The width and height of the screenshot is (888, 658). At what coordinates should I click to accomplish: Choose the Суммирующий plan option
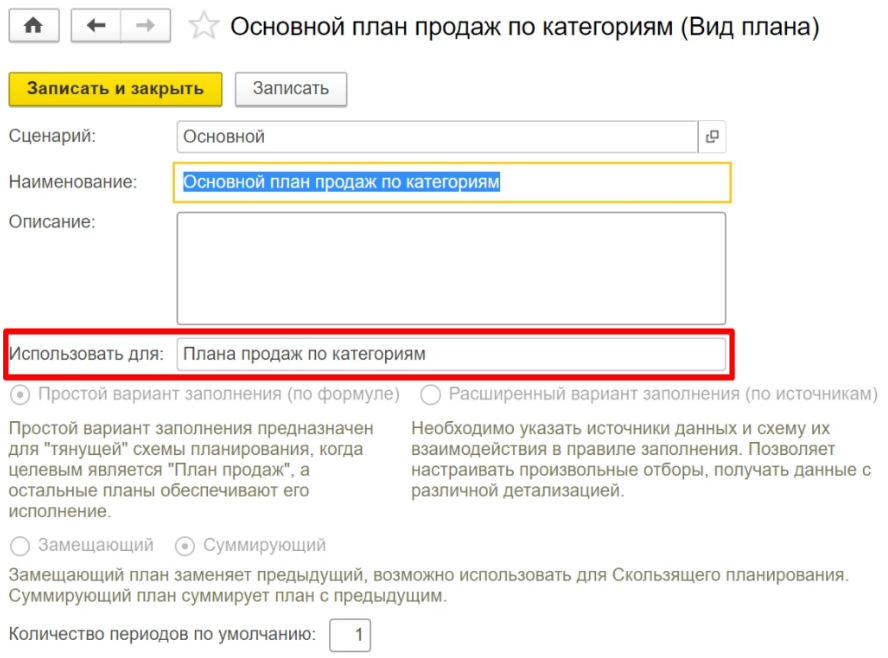185,546
